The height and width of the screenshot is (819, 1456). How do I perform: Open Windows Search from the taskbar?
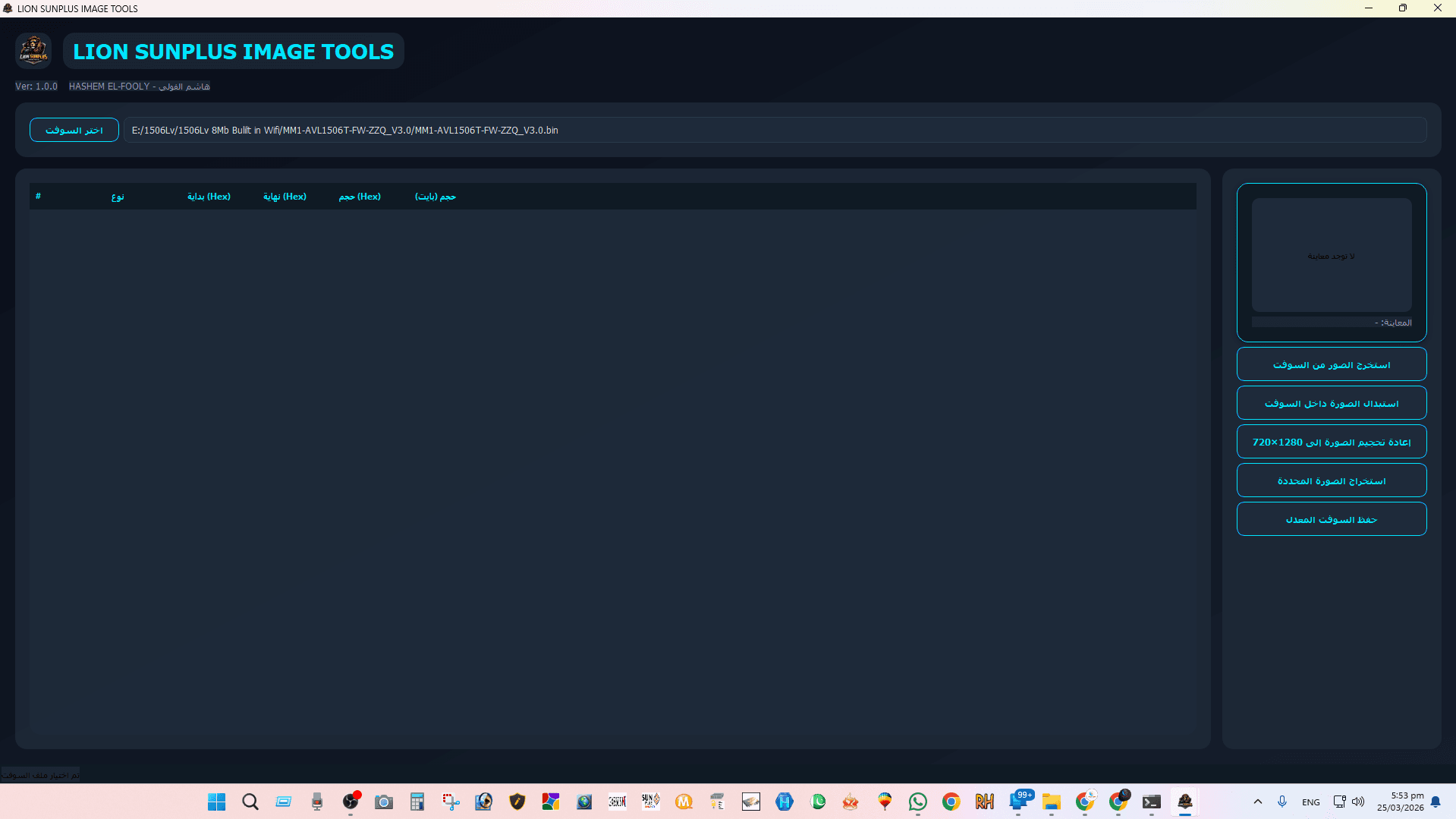point(250,802)
